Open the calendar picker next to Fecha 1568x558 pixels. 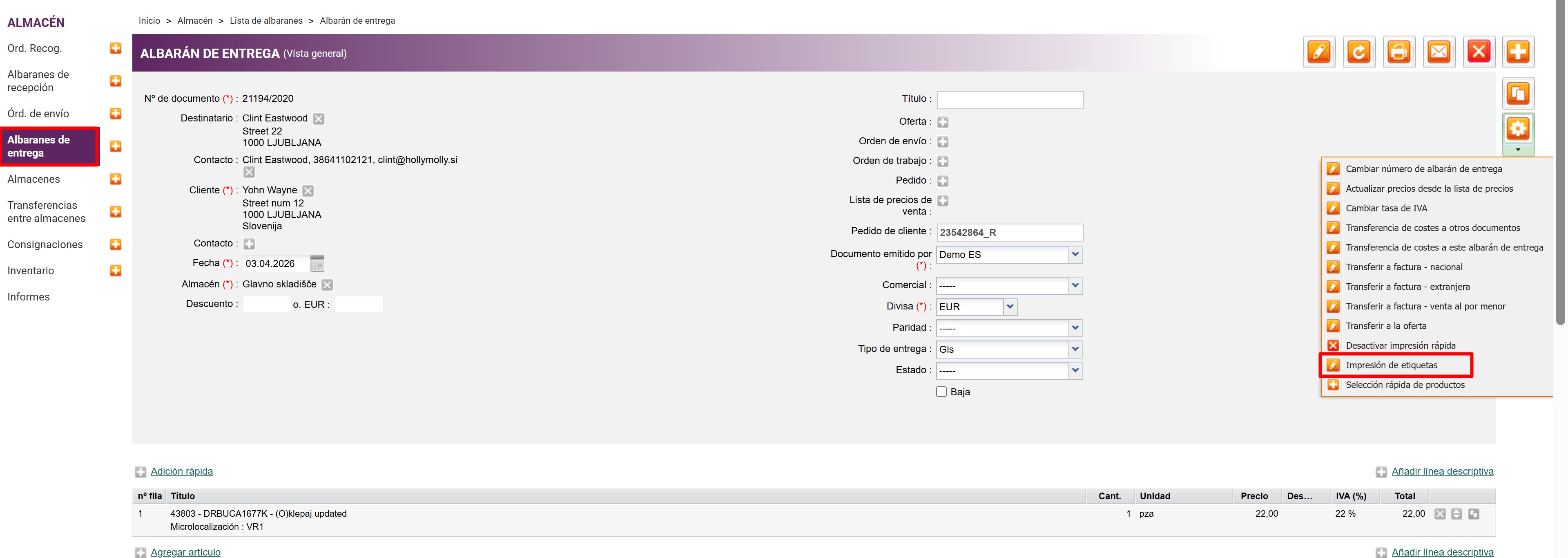317,263
